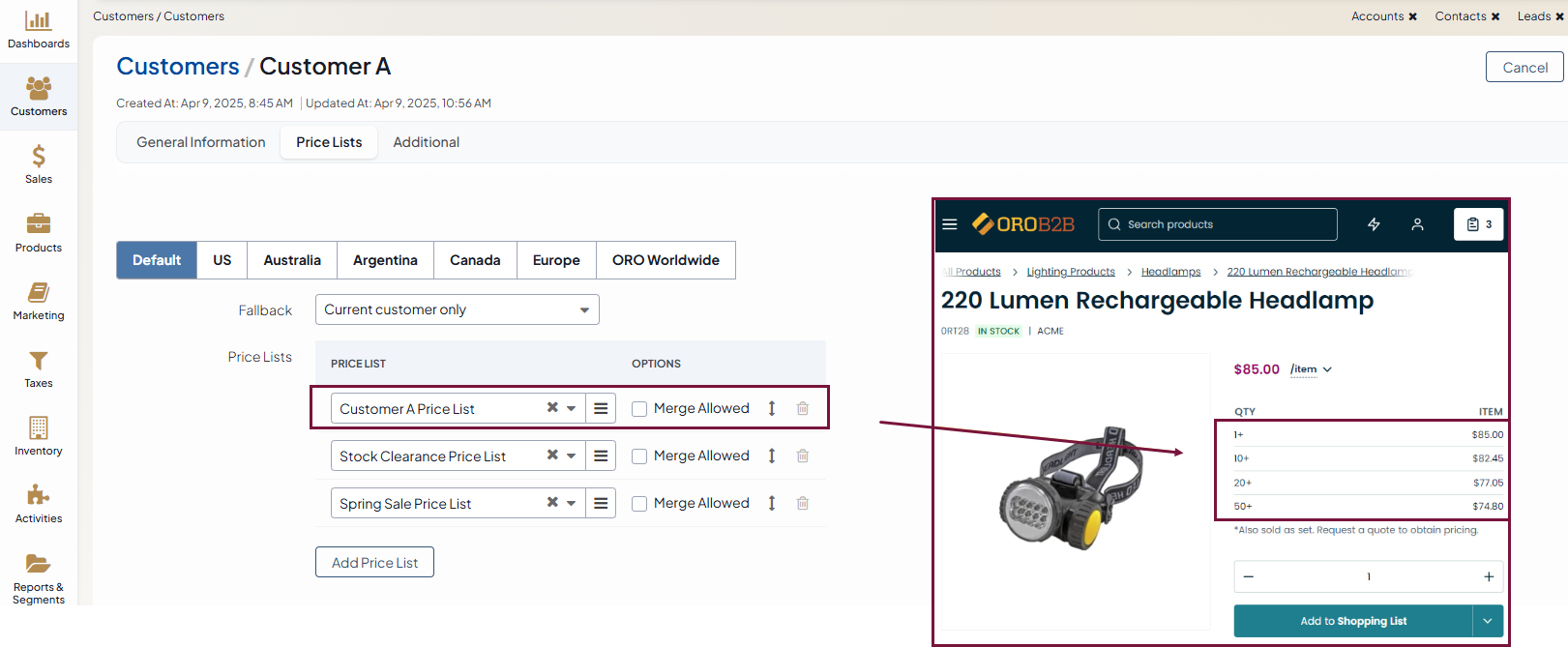Open Customer A Price List dropdown arrow

(x=572, y=408)
